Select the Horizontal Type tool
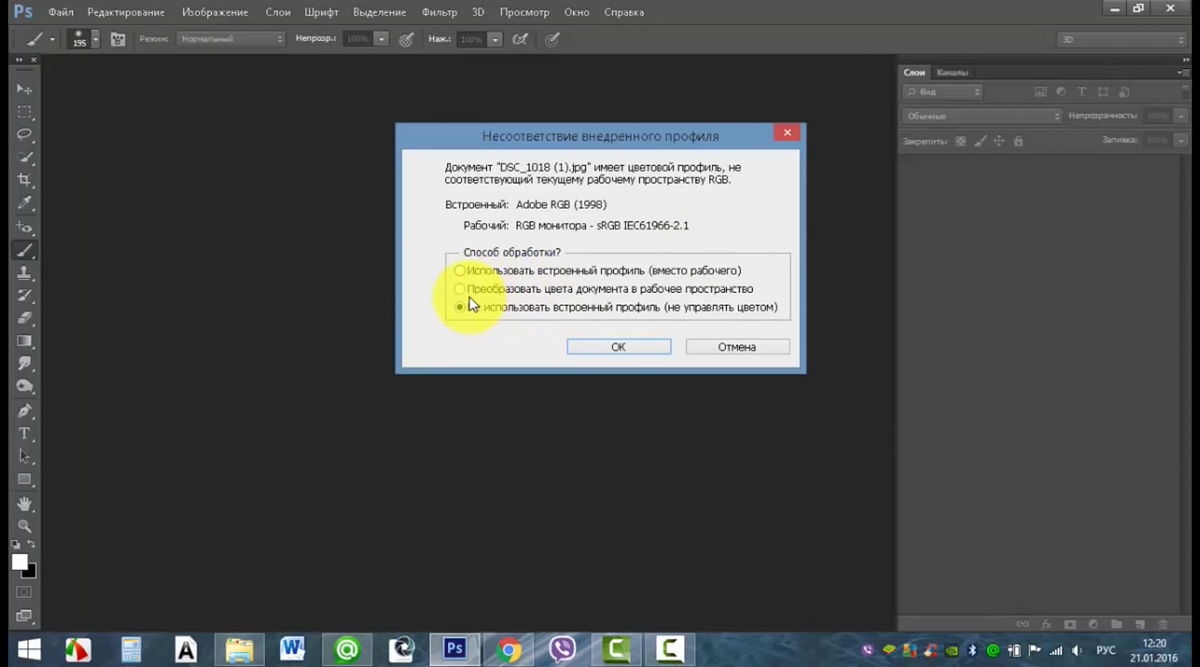The width and height of the screenshot is (1200, 667). (25, 434)
